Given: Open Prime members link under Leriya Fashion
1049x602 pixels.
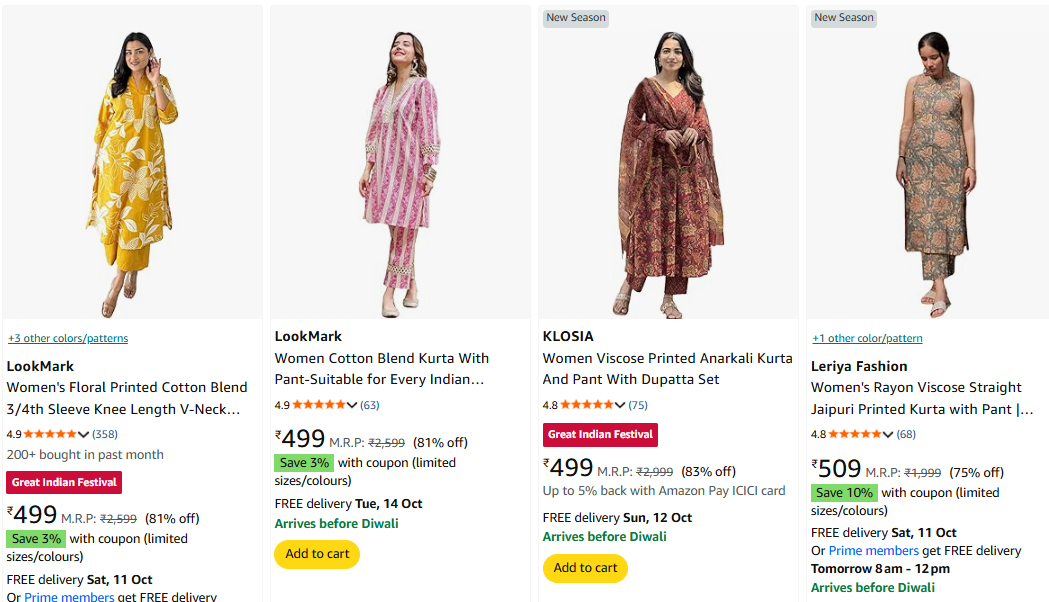Looking at the screenshot, I should pyautogui.click(x=873, y=551).
